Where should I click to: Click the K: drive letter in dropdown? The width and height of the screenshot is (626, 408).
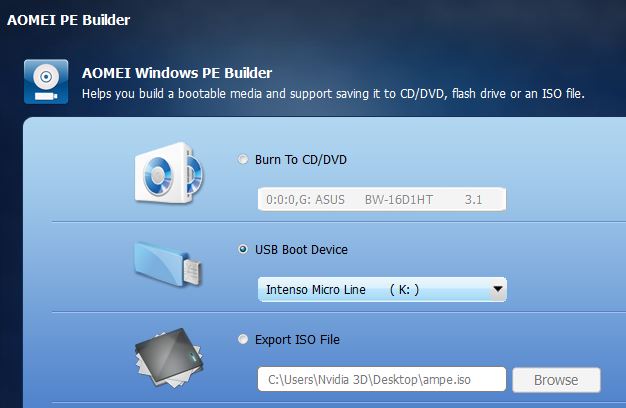pos(404,289)
